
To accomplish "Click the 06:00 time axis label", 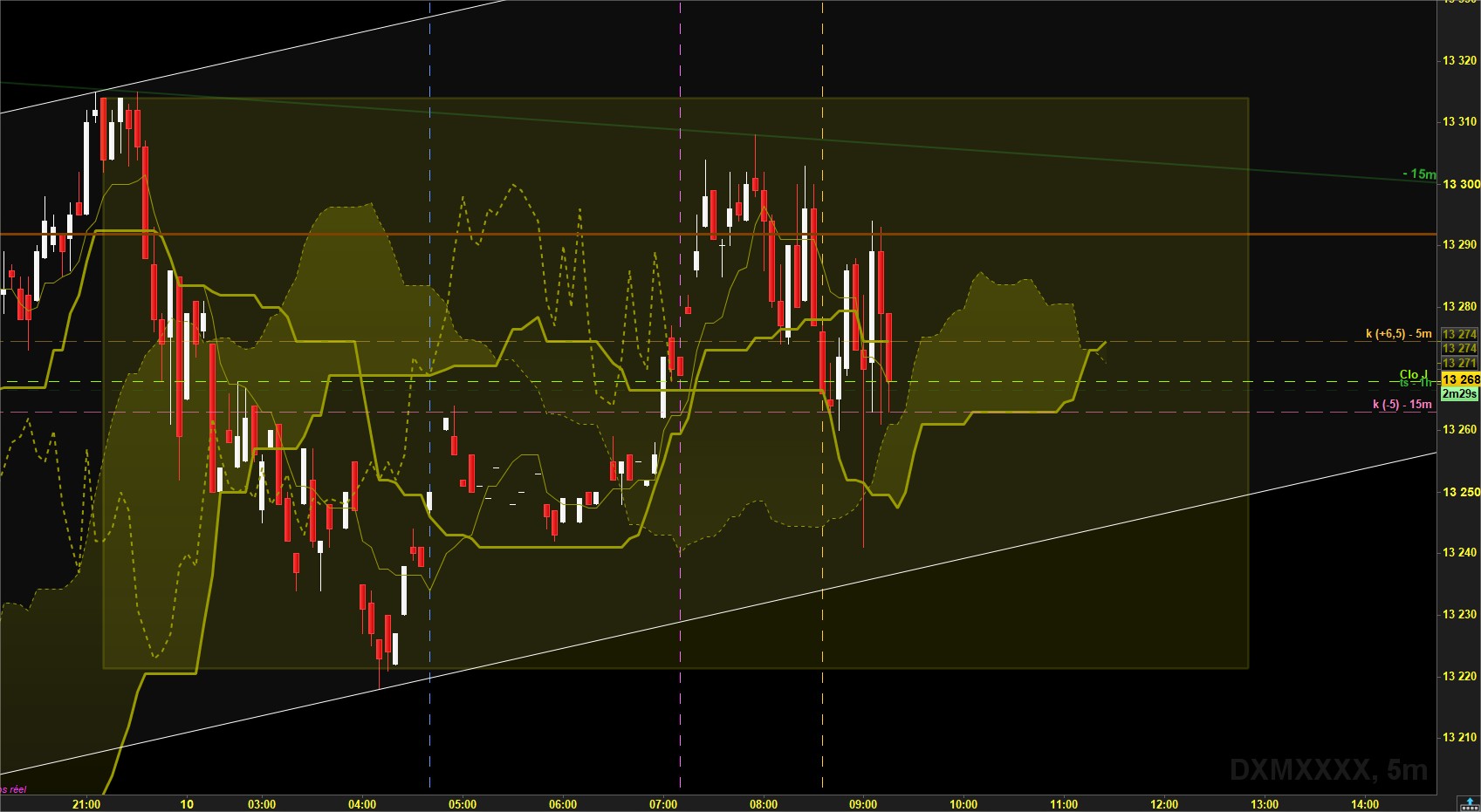I will [x=563, y=804].
